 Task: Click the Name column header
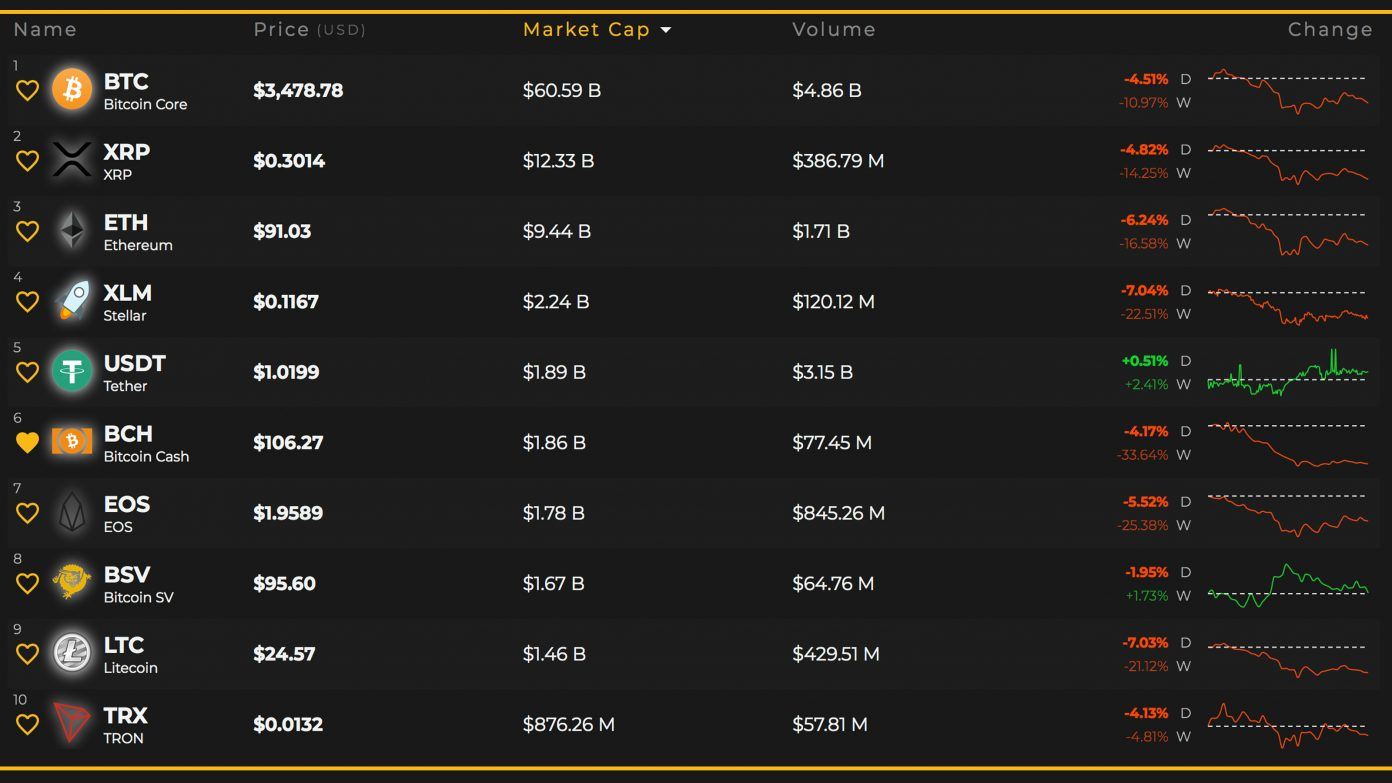click(45, 30)
